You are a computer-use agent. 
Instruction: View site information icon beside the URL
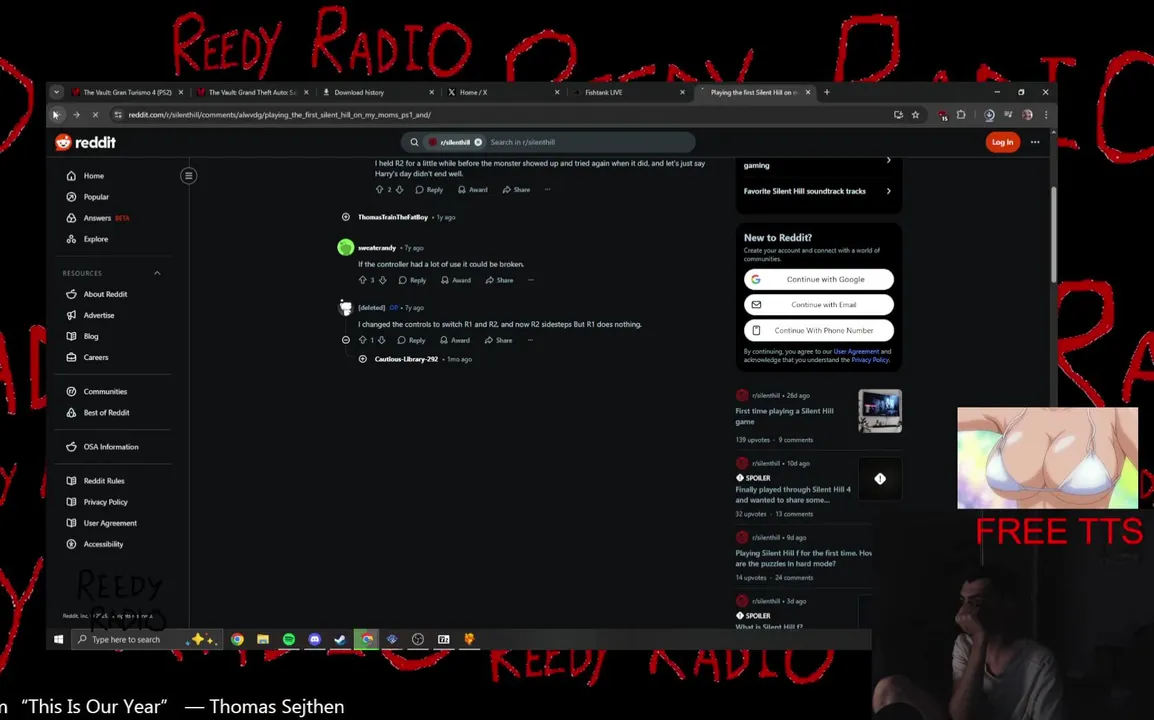tap(118, 115)
